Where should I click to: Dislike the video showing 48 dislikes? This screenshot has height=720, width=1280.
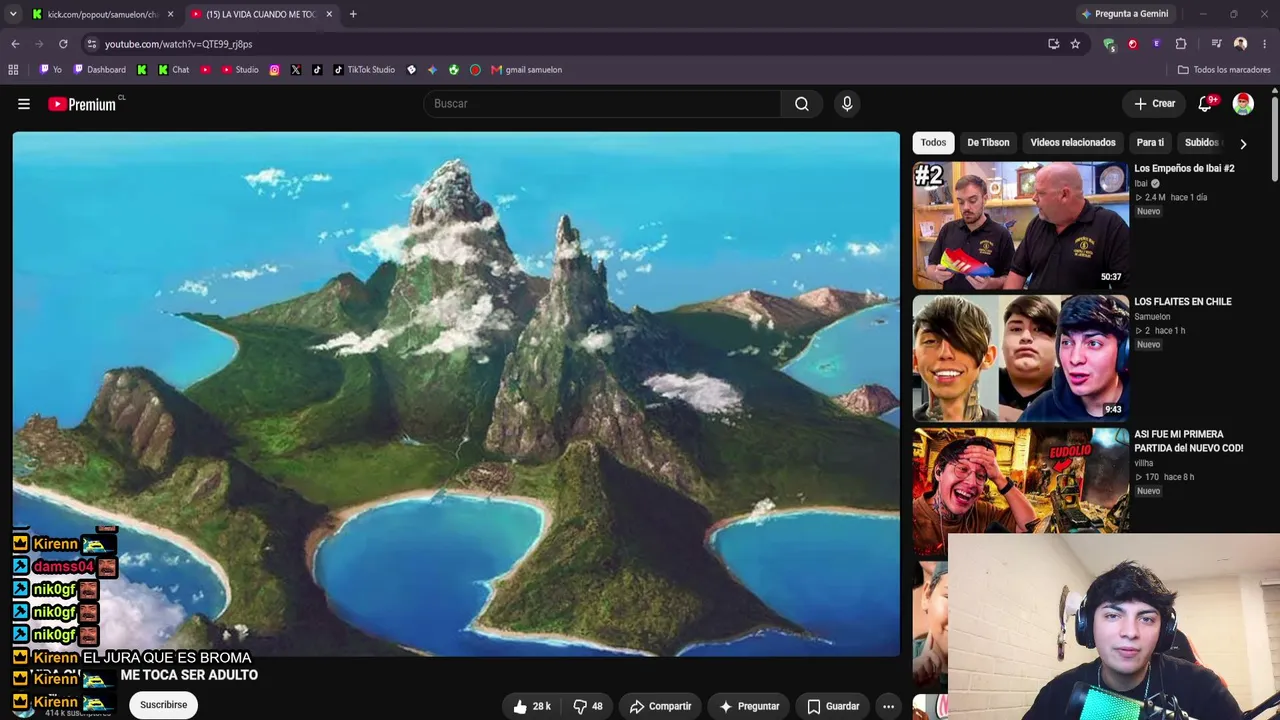588,706
